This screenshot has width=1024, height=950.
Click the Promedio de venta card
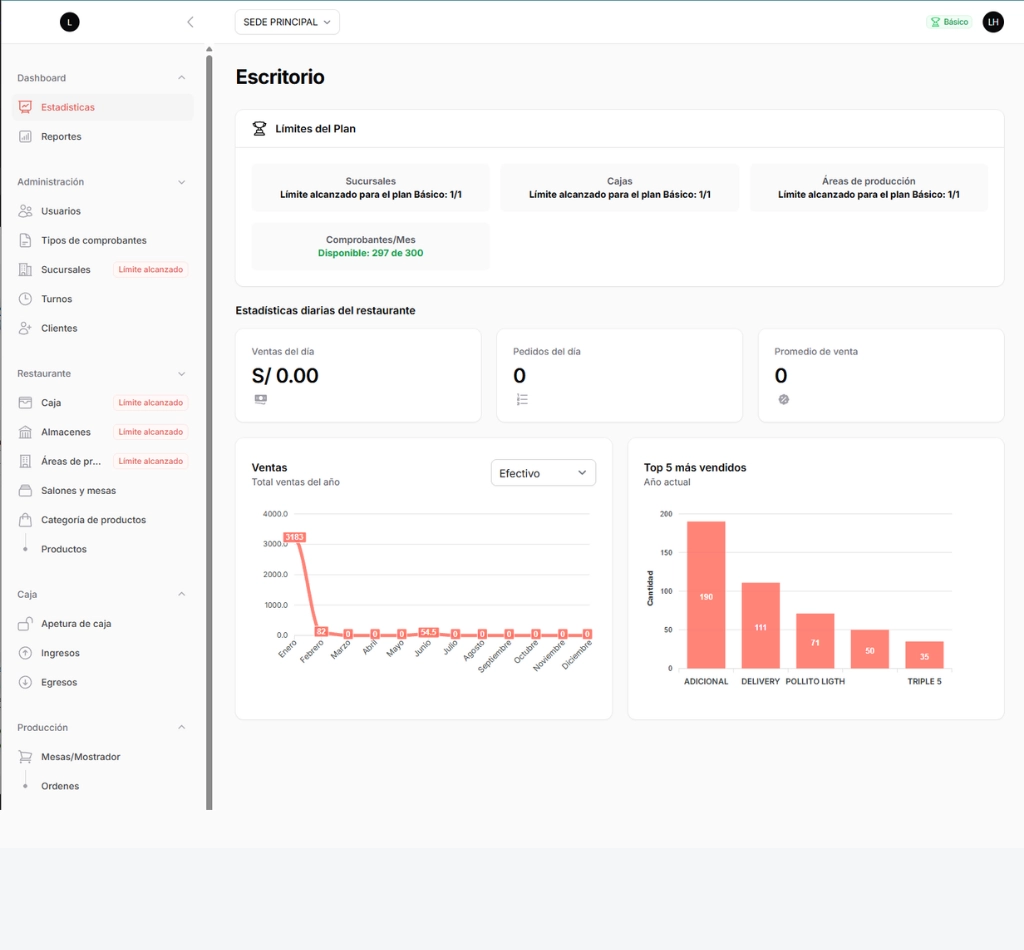[x=880, y=375]
